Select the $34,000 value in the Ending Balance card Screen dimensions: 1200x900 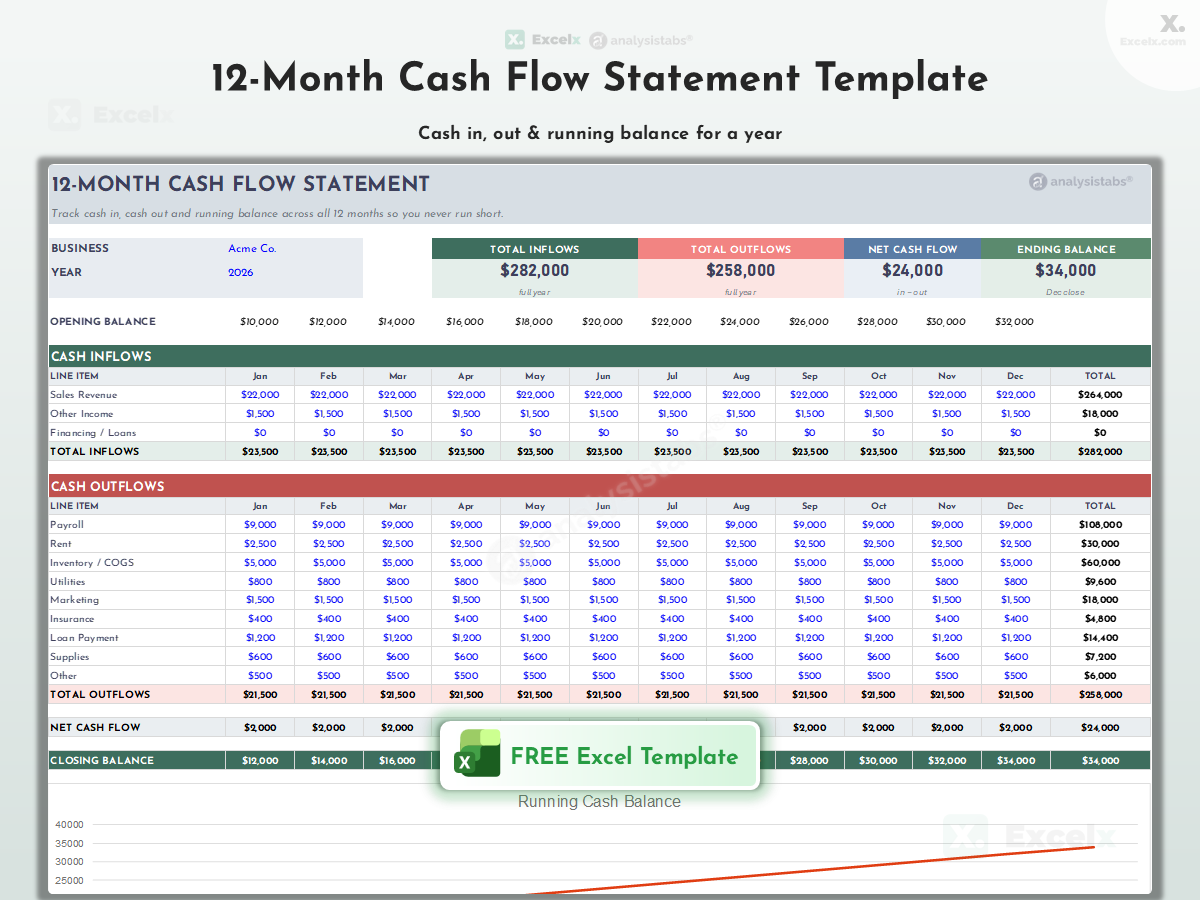(1066, 270)
